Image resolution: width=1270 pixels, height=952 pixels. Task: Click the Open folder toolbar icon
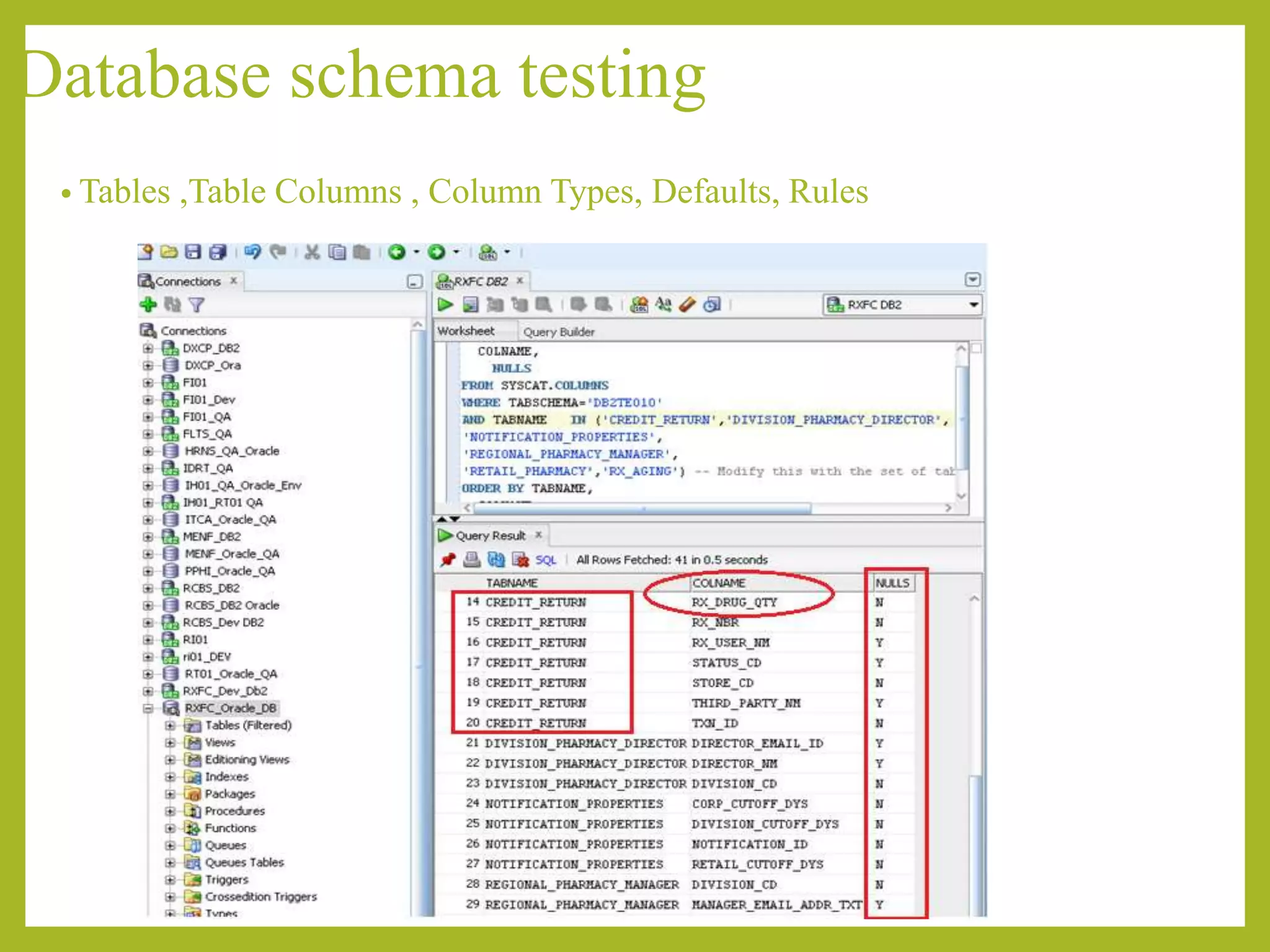[x=169, y=252]
